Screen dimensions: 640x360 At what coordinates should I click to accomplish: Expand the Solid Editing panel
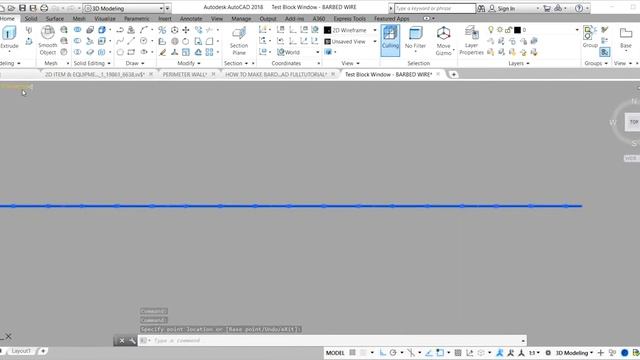(92, 63)
